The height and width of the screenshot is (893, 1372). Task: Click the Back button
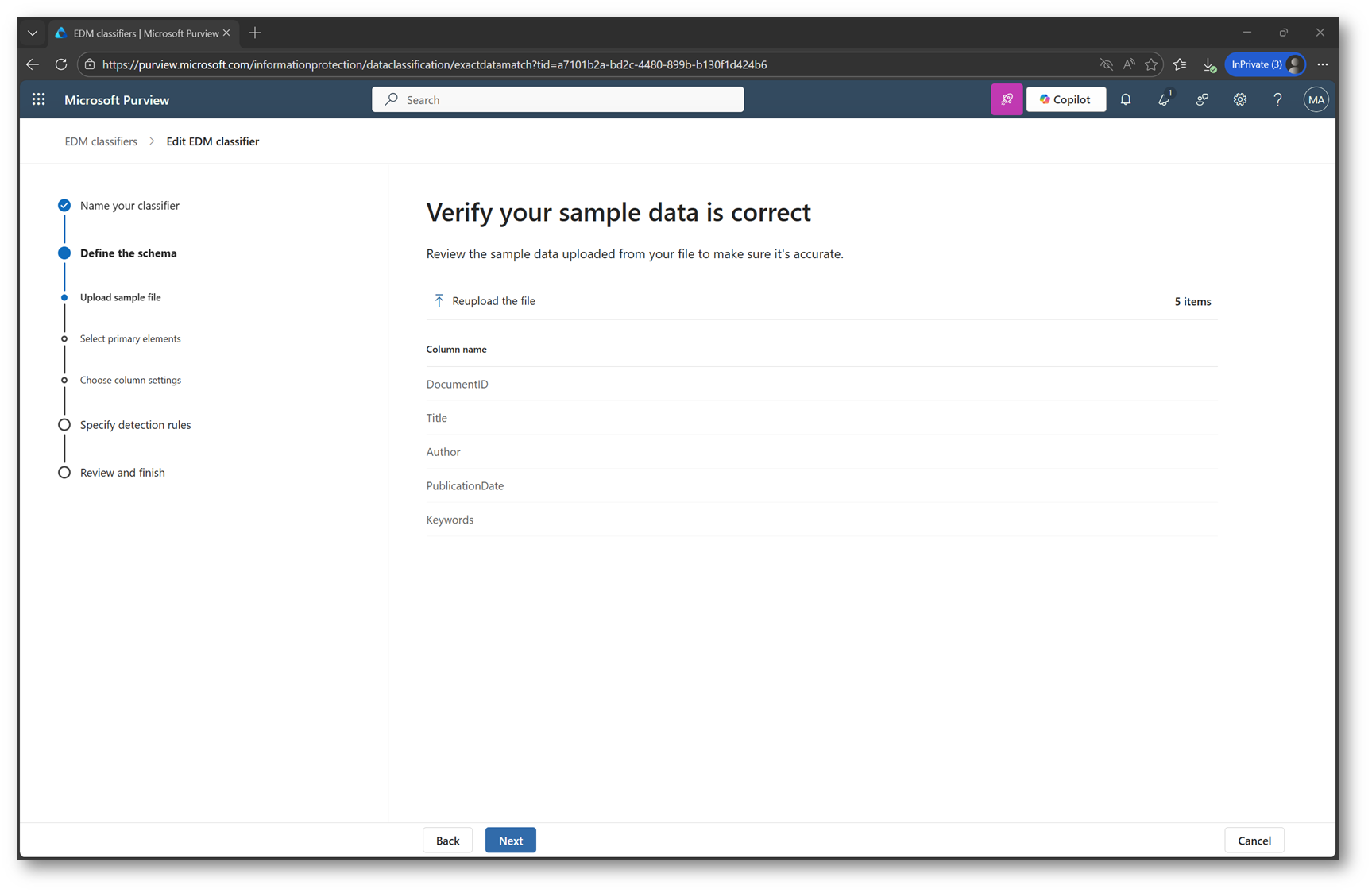pyautogui.click(x=447, y=841)
